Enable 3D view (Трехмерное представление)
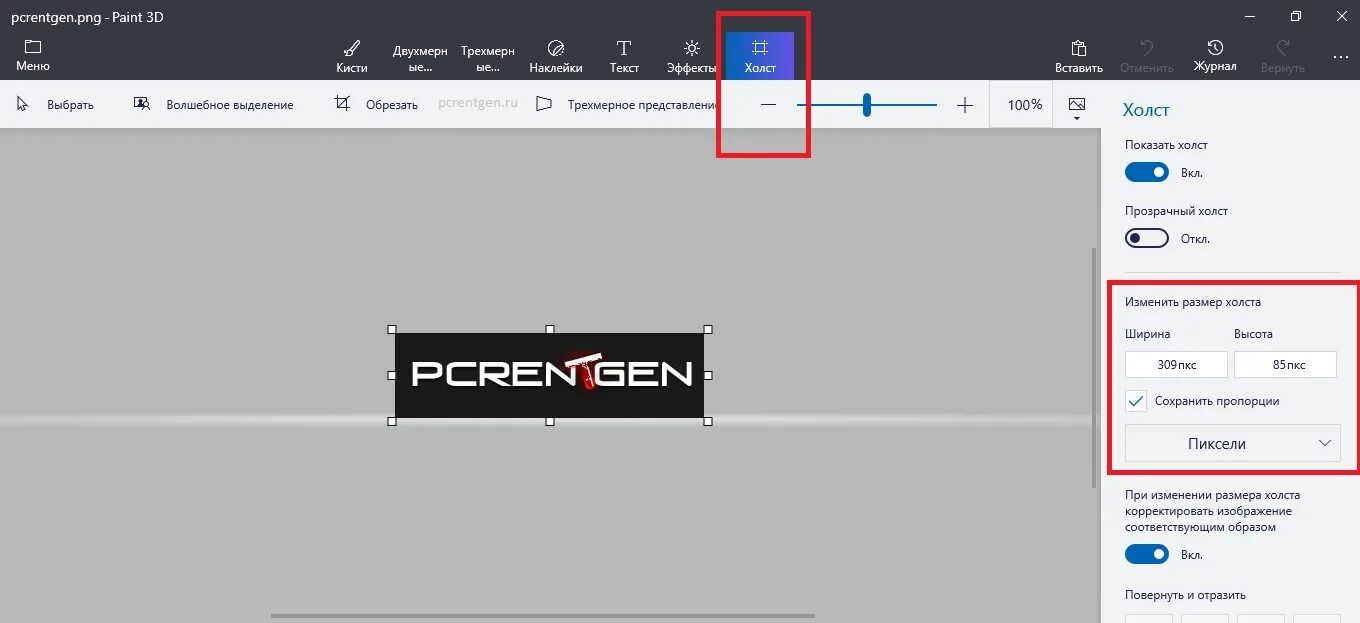Image resolution: width=1360 pixels, height=623 pixels. point(628,104)
